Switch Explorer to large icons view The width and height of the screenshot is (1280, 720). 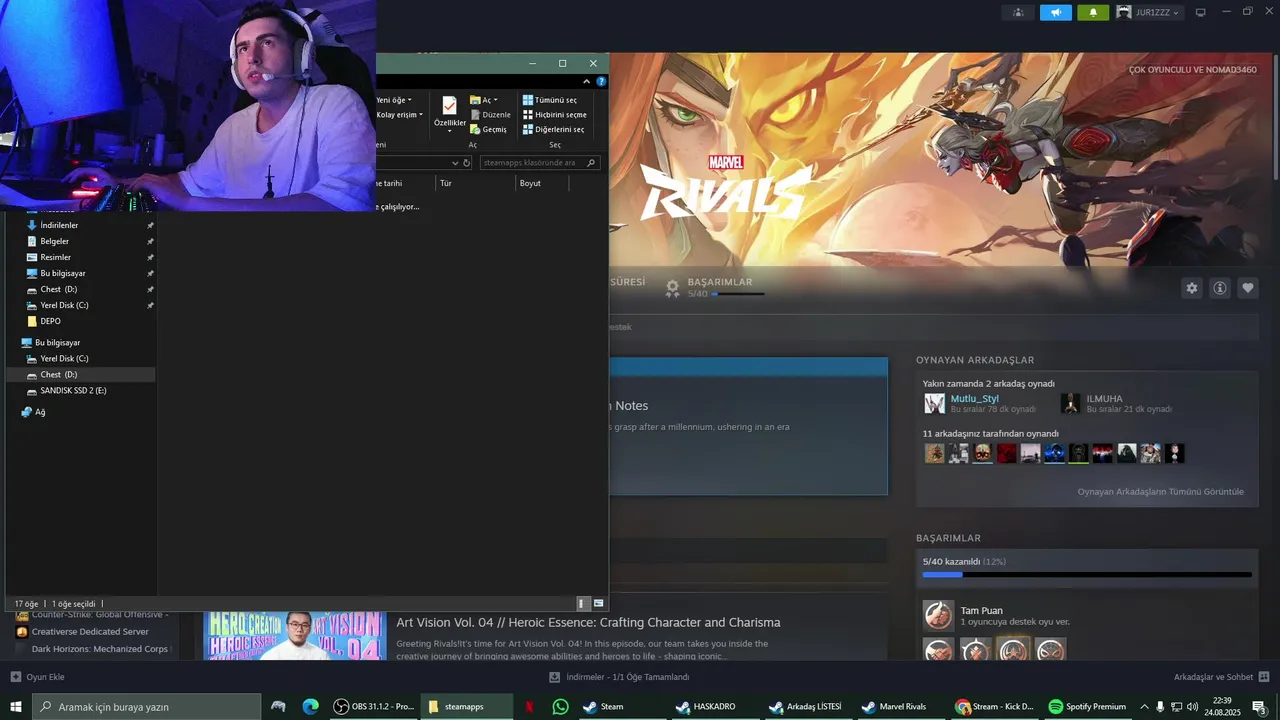[598, 603]
